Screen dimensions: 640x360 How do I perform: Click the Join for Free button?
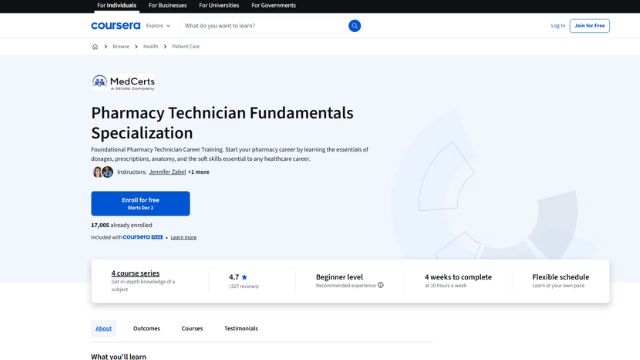point(589,26)
